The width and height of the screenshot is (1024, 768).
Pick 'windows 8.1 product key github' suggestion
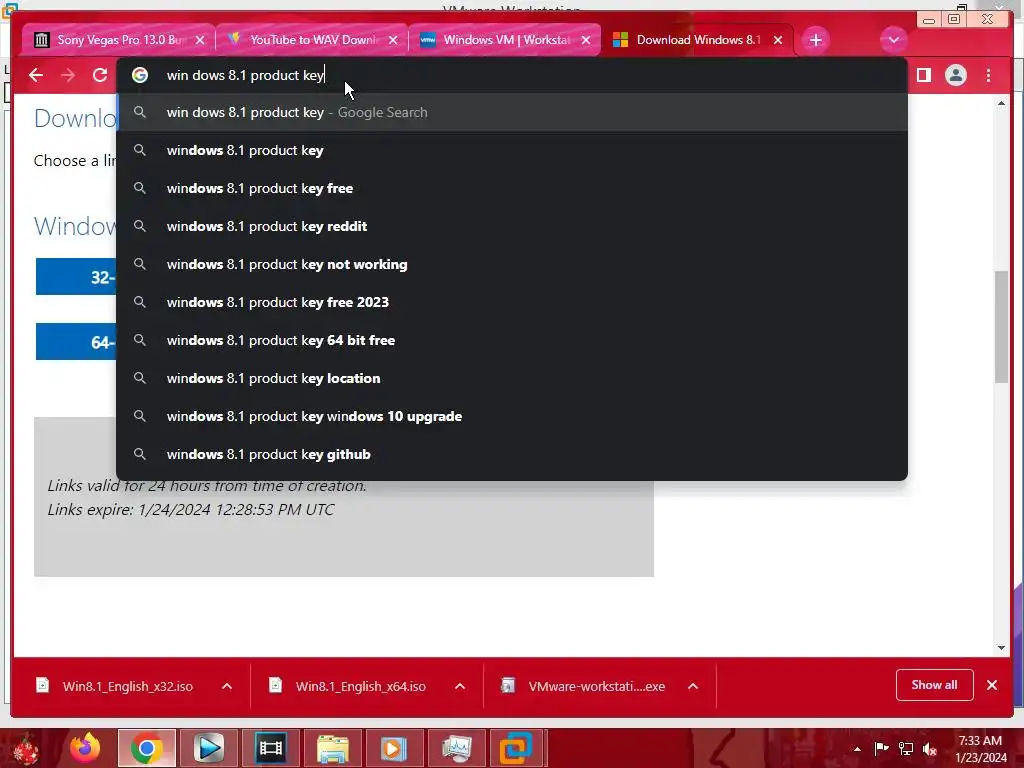(512, 454)
